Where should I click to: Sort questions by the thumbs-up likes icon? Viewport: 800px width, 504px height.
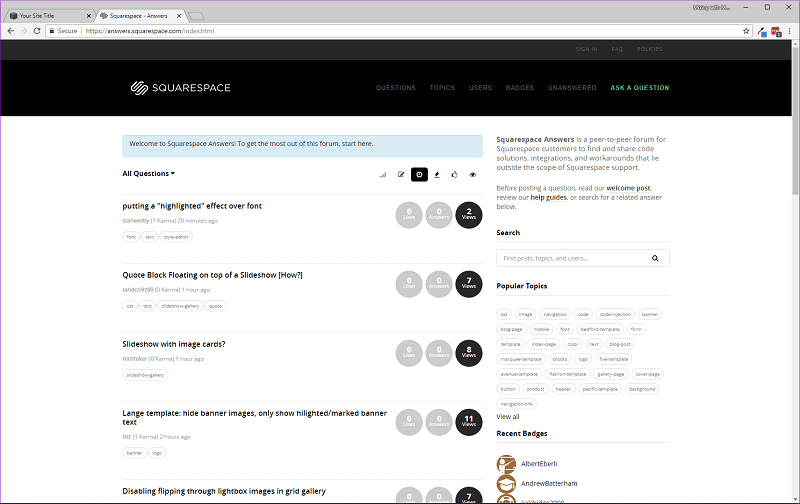click(x=455, y=174)
